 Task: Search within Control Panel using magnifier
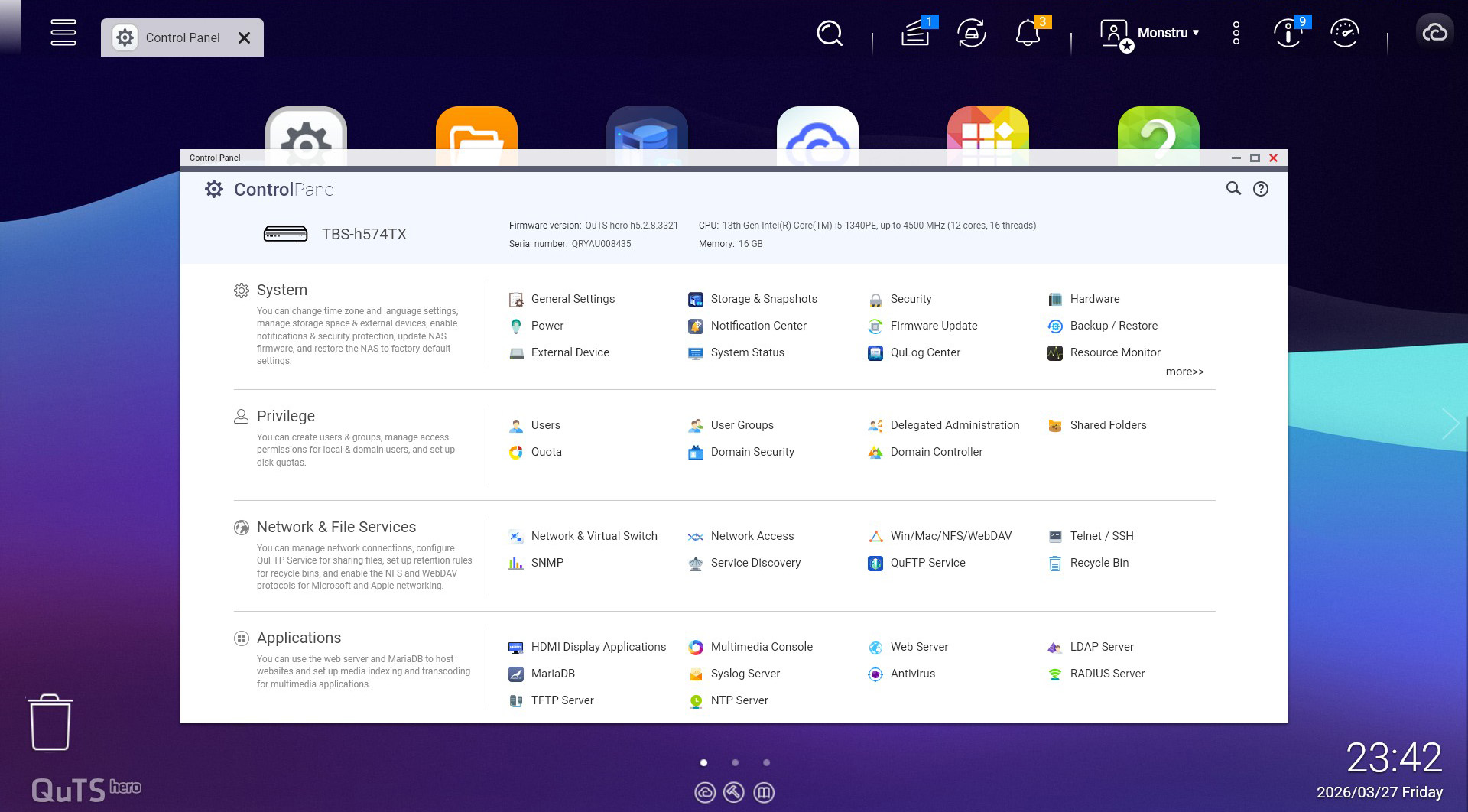point(1233,189)
